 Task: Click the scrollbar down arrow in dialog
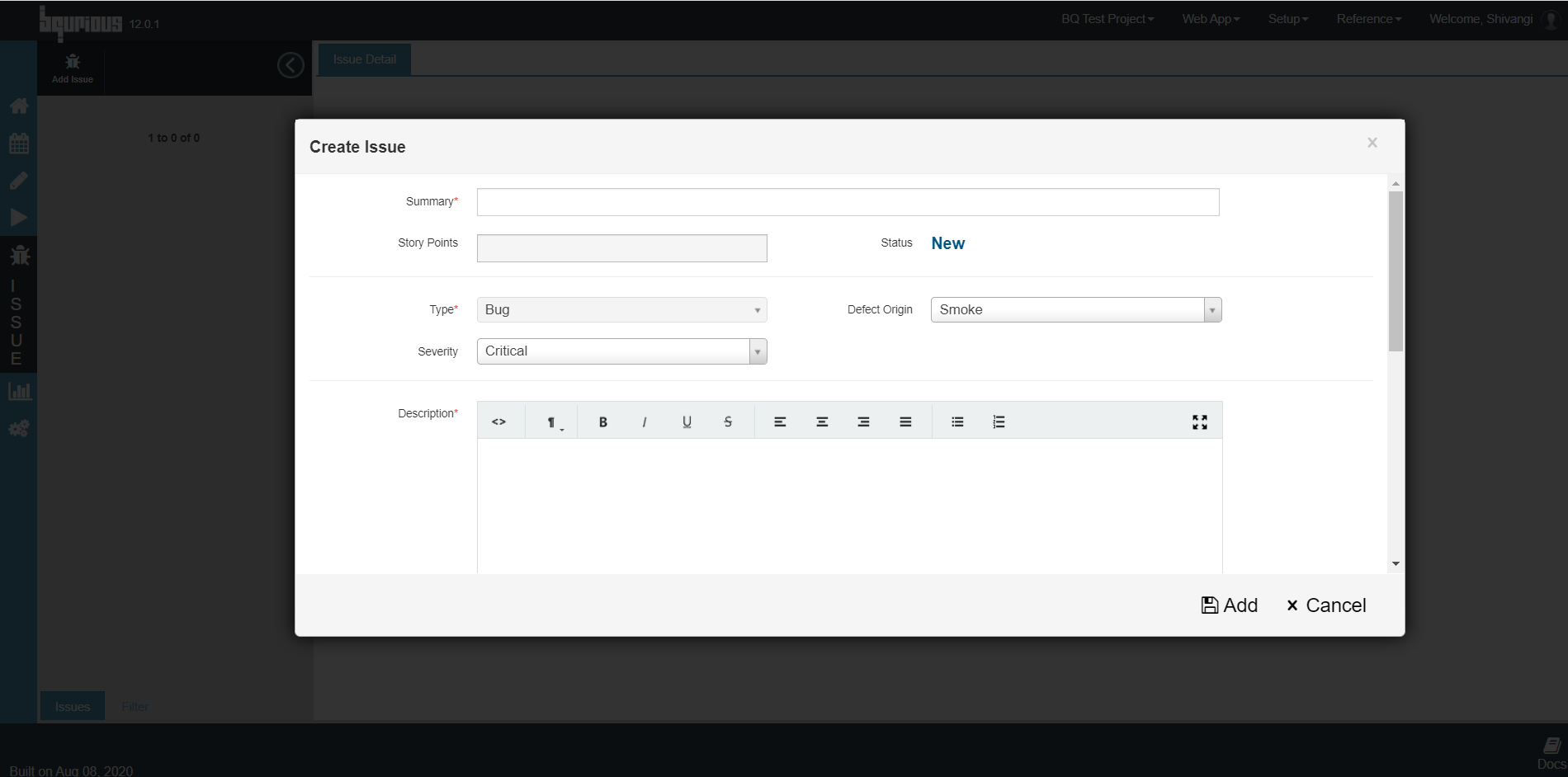(1396, 564)
